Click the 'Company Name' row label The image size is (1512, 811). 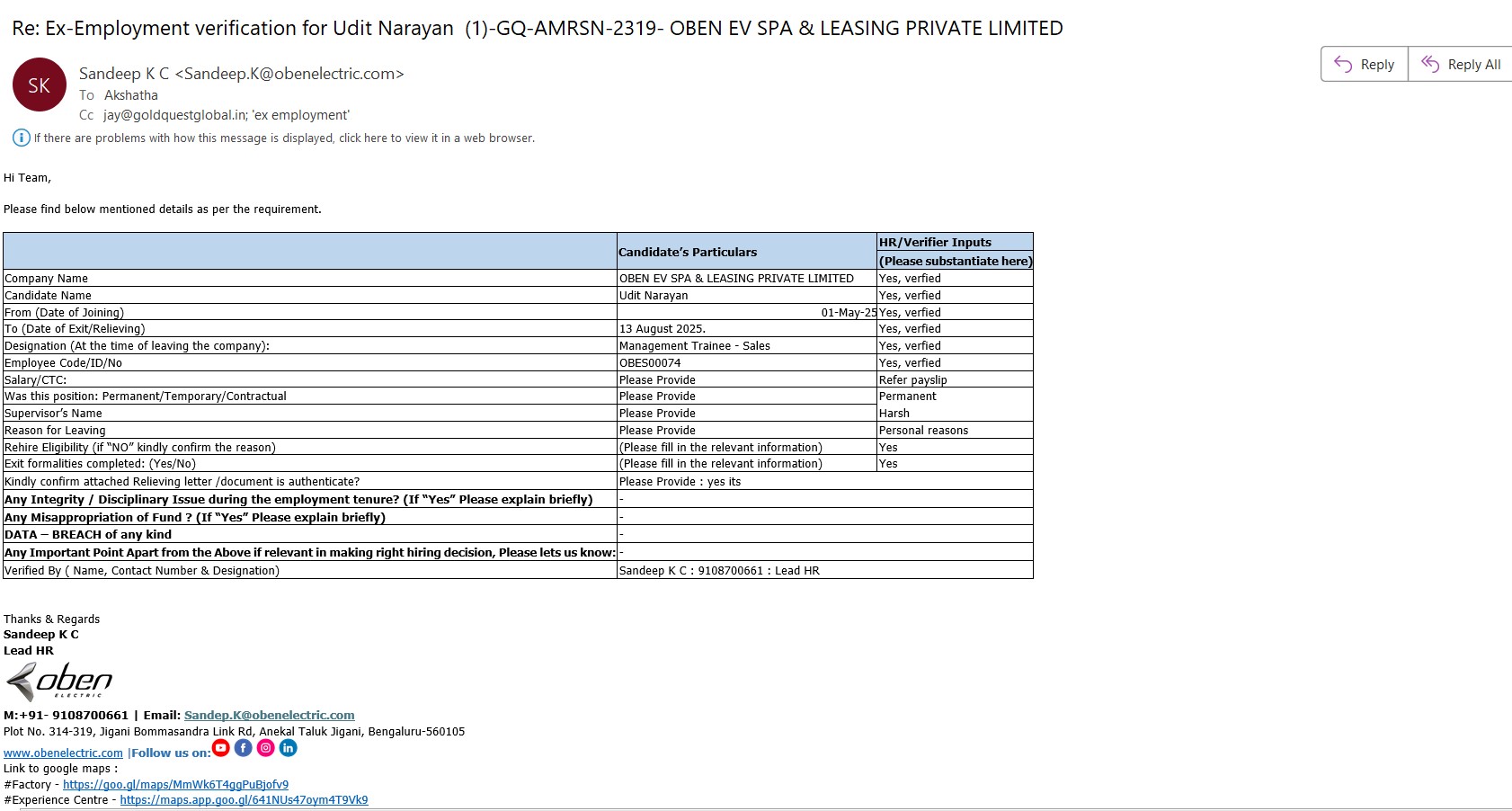(46, 279)
